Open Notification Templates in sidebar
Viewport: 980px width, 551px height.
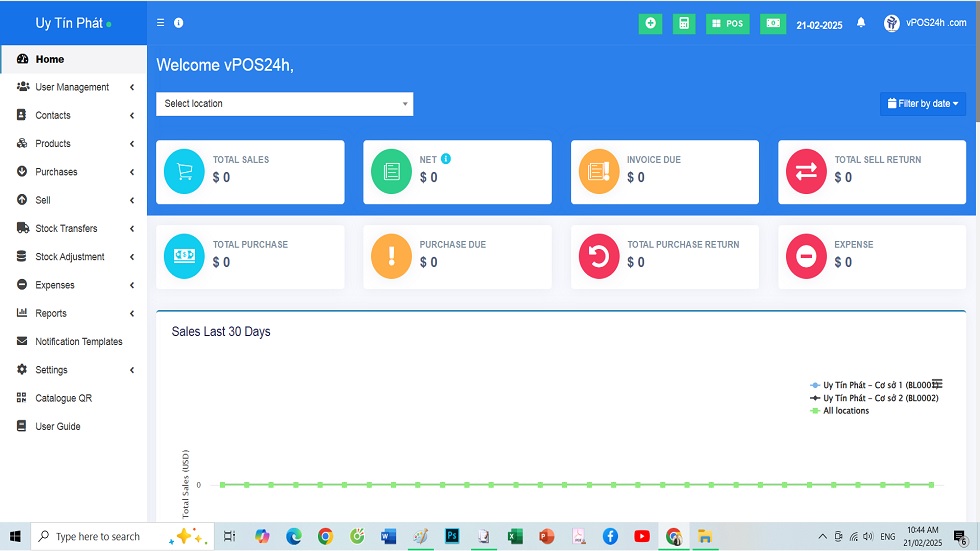coord(78,342)
